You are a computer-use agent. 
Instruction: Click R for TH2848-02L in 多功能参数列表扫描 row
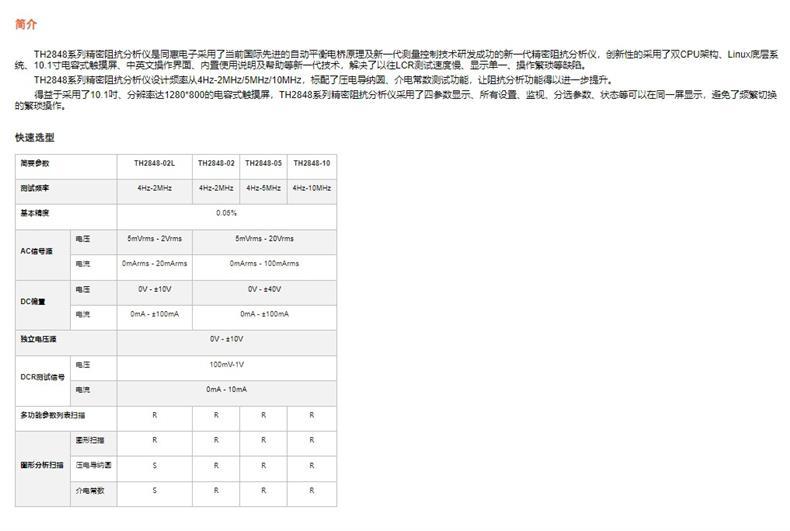[155, 415]
